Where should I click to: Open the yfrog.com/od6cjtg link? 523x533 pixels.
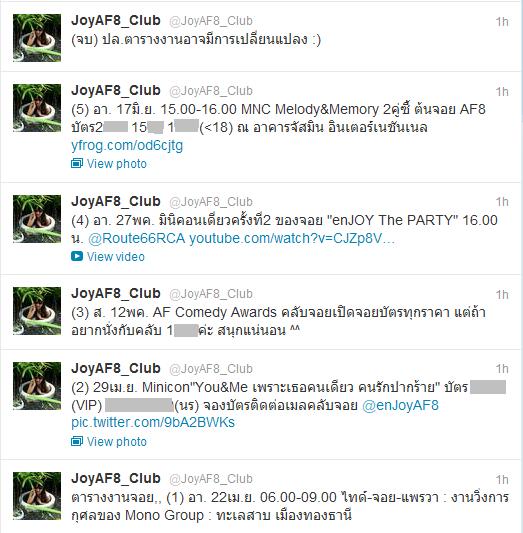coord(127,145)
